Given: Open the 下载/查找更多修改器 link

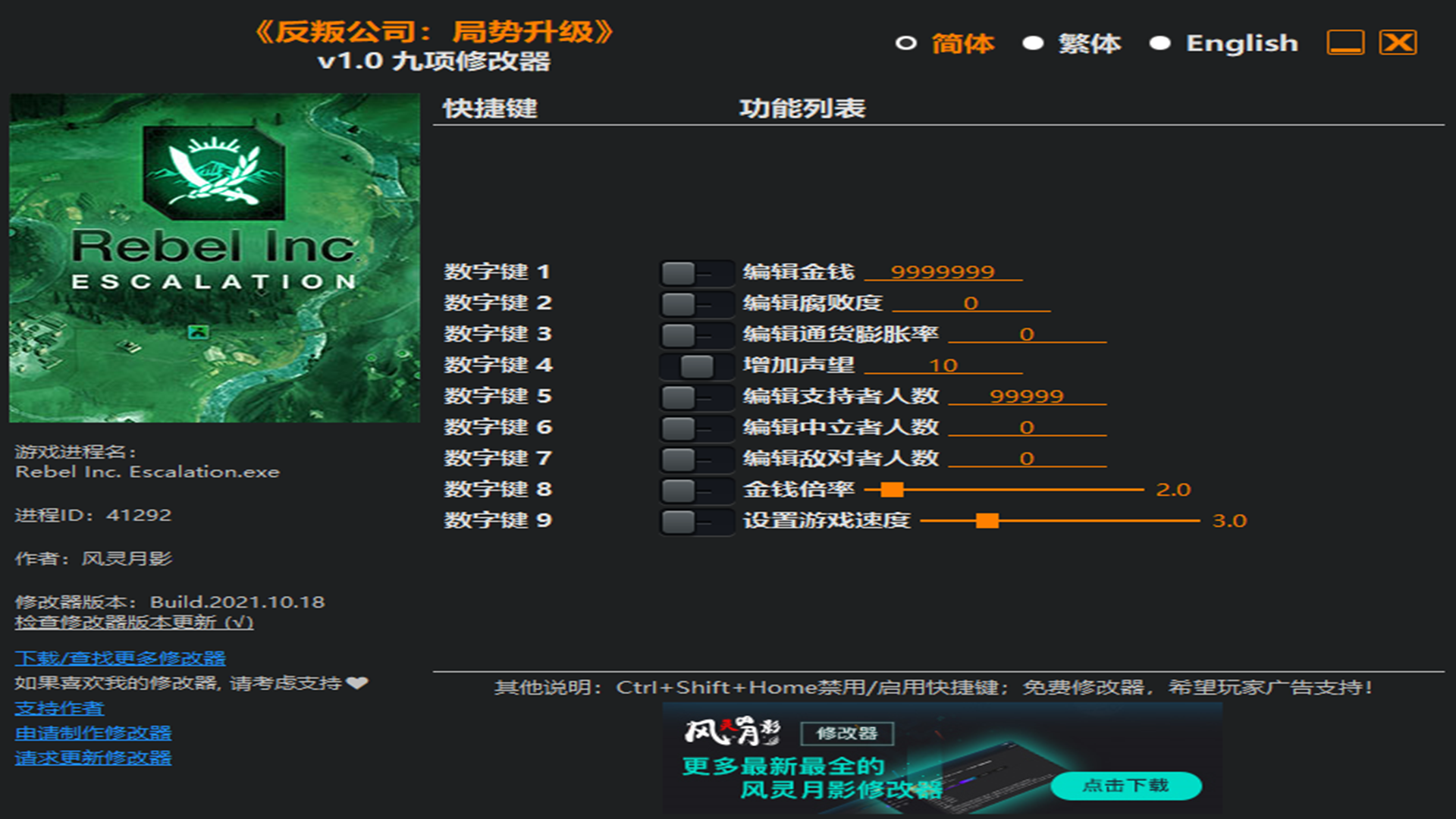Looking at the screenshot, I should click(x=120, y=658).
